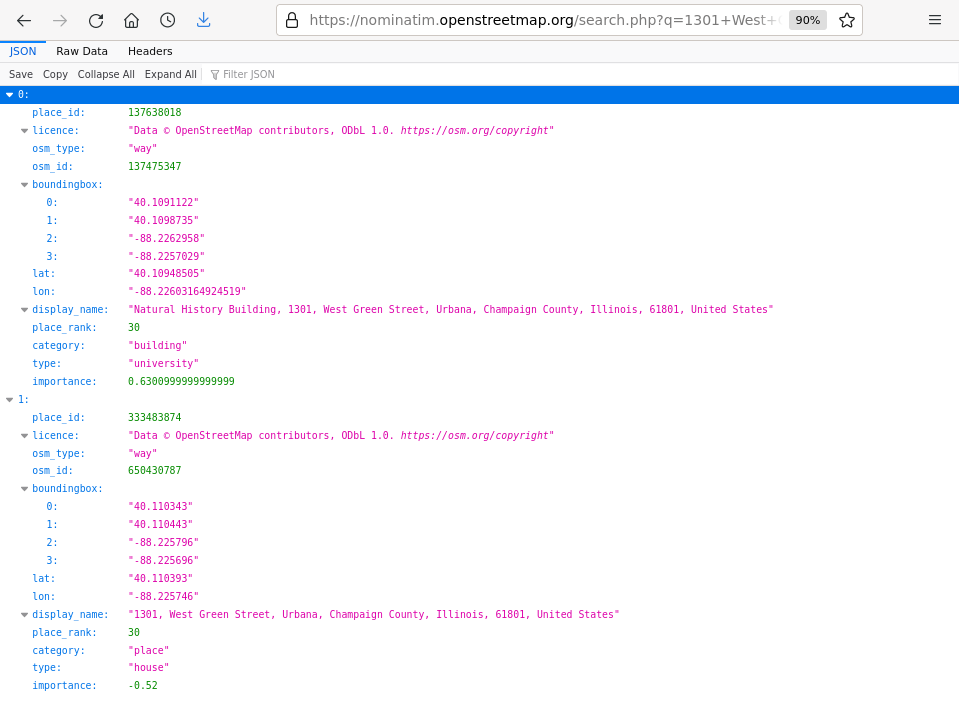
Task: Collapse the result 0 row
Action: coord(10,95)
